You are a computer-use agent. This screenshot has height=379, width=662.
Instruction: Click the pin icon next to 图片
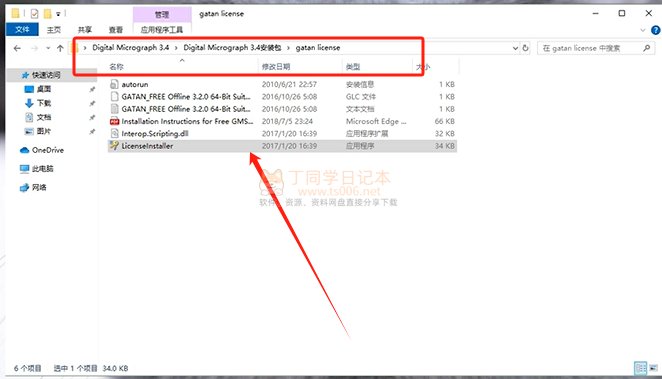tap(92, 132)
